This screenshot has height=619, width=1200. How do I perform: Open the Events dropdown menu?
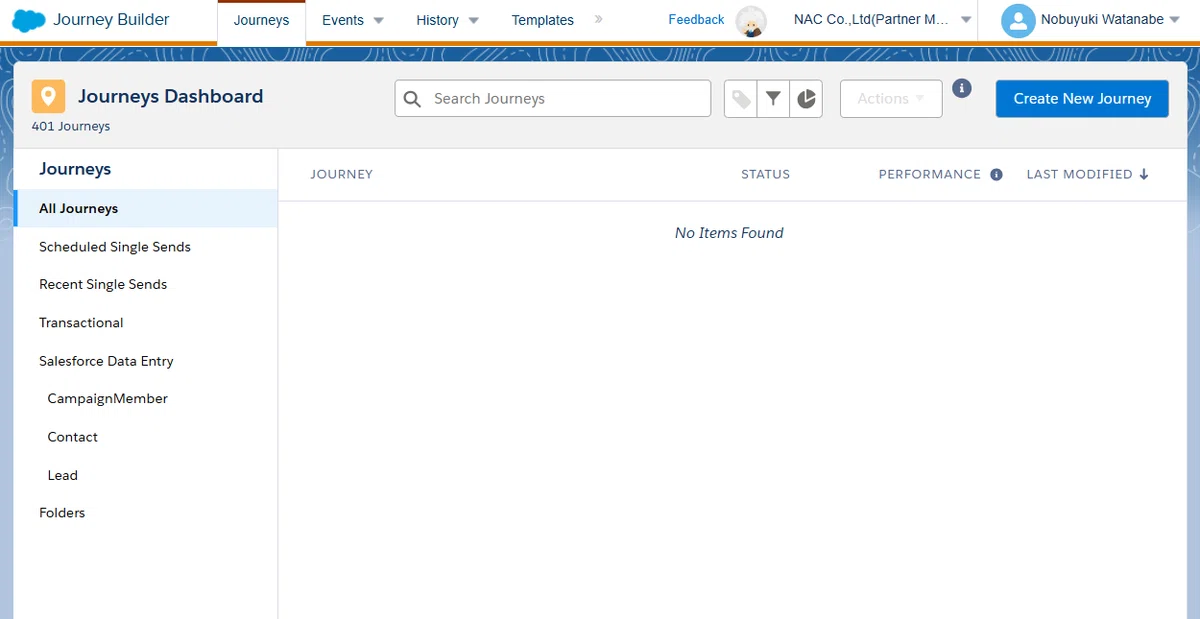353,20
